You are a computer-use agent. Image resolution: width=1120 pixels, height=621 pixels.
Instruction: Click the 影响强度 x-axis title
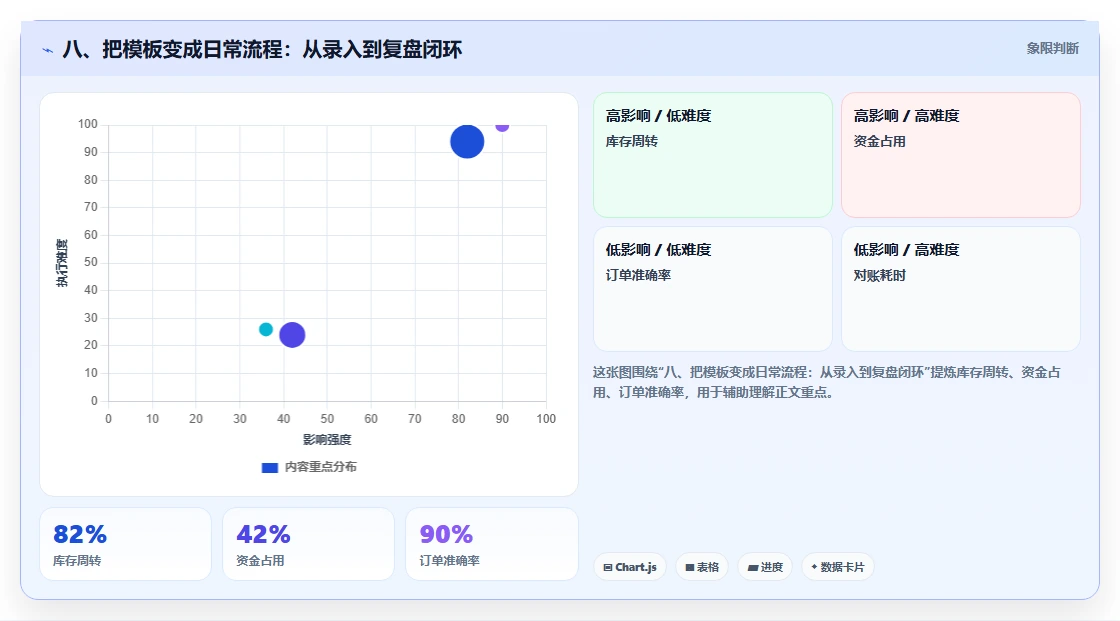(327, 439)
